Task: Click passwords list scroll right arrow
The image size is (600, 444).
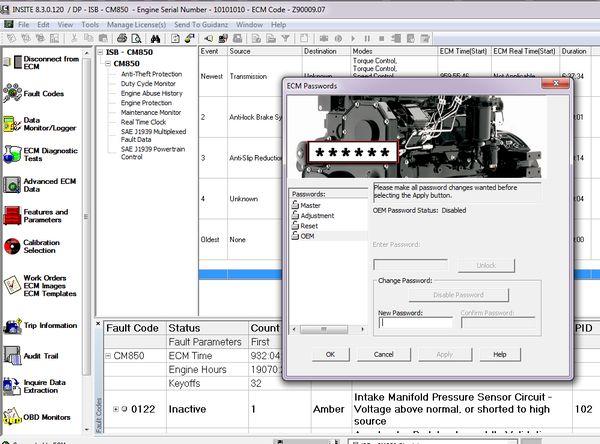Action: click(362, 329)
